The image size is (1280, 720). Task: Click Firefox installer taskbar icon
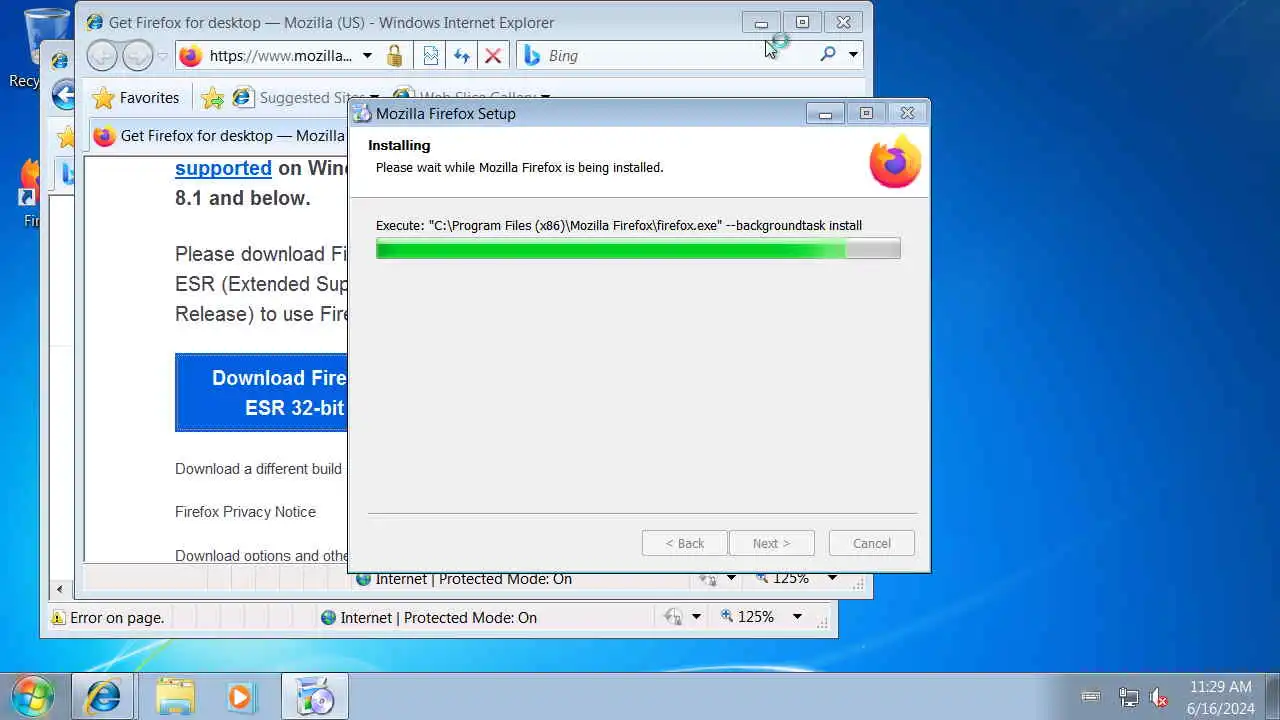314,696
